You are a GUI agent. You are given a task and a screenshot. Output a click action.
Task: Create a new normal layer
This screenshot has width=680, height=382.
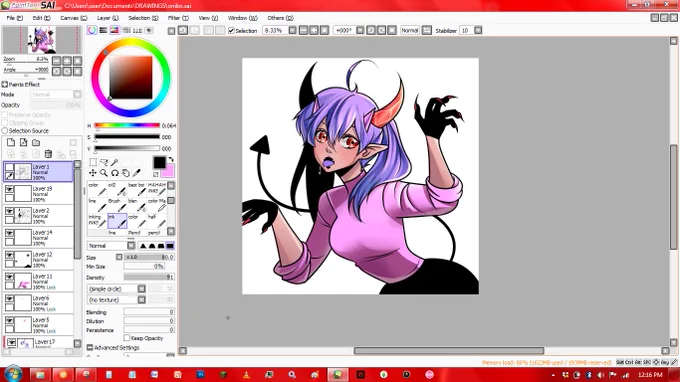tap(11, 142)
